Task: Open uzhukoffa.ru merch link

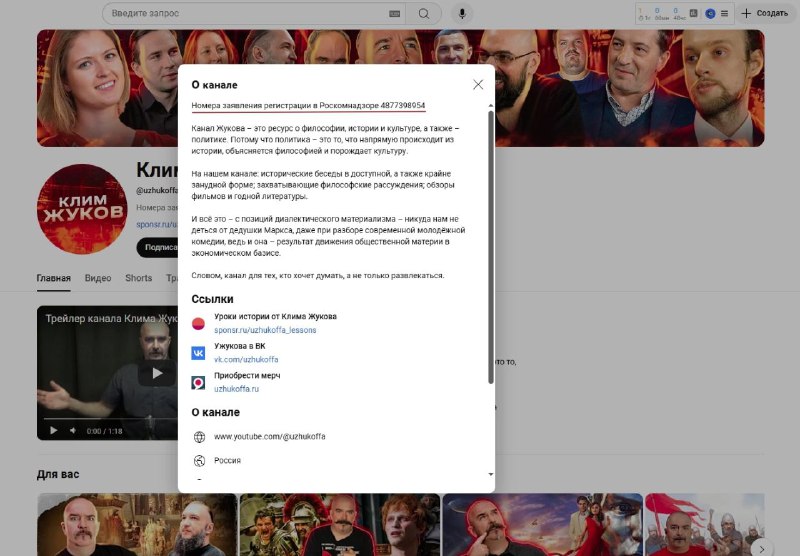Action: click(x=236, y=389)
